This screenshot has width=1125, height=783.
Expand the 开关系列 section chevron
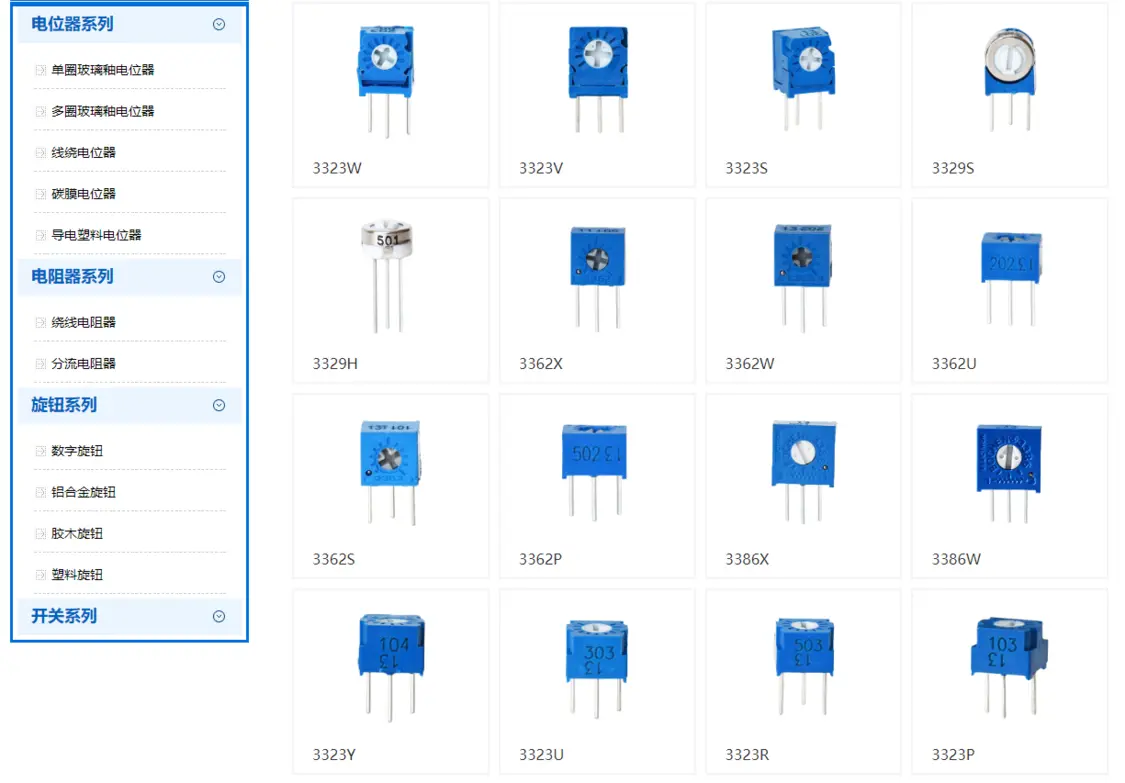[219, 617]
